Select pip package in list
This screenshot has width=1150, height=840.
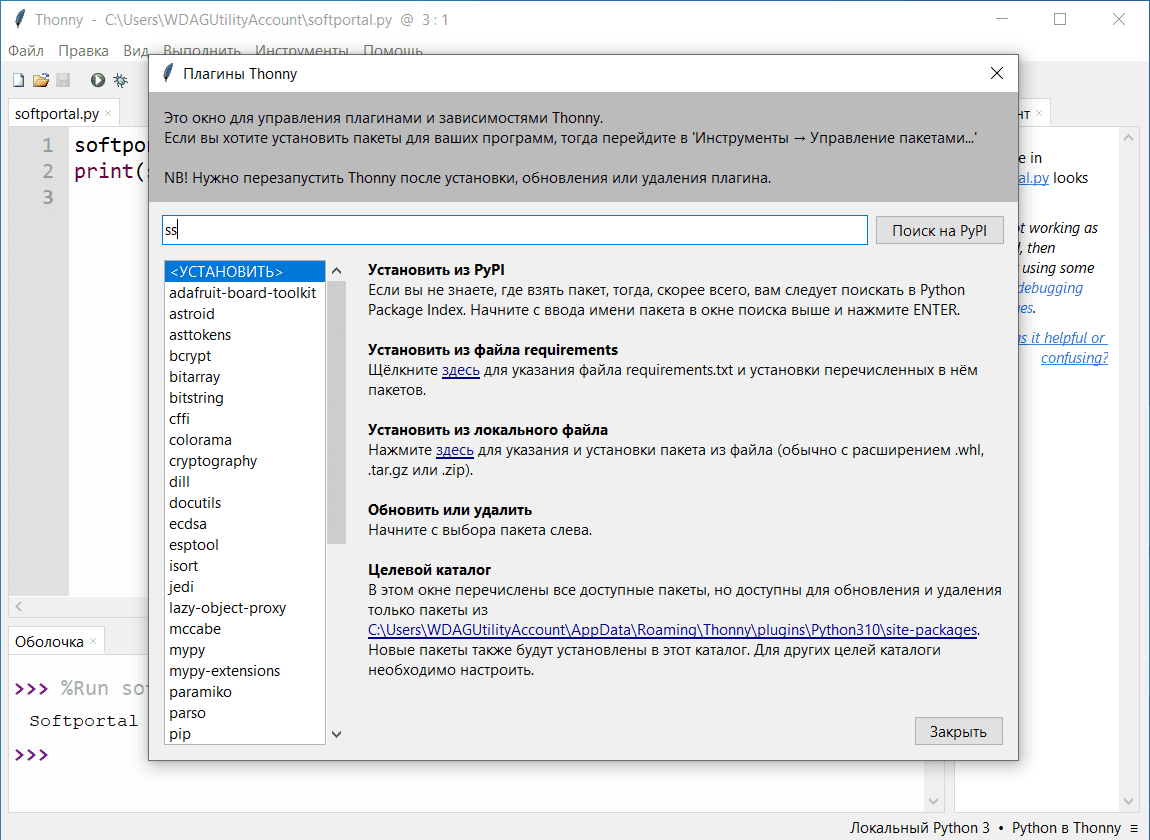[x=245, y=734]
